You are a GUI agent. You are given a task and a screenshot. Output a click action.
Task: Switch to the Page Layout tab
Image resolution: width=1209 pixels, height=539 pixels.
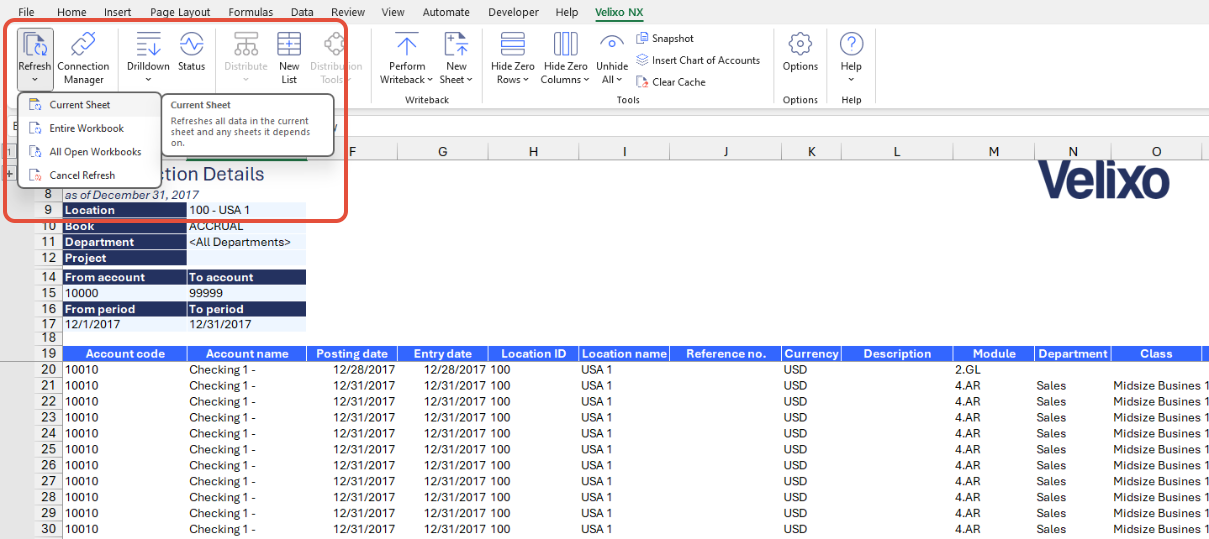click(180, 12)
